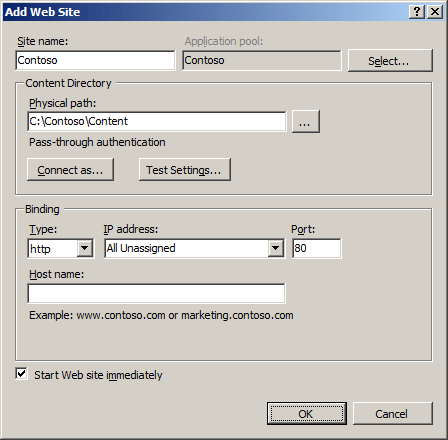Viewport: 448px width, 440px height.
Task: Click the title bar help question mark icon
Action: [x=417, y=12]
